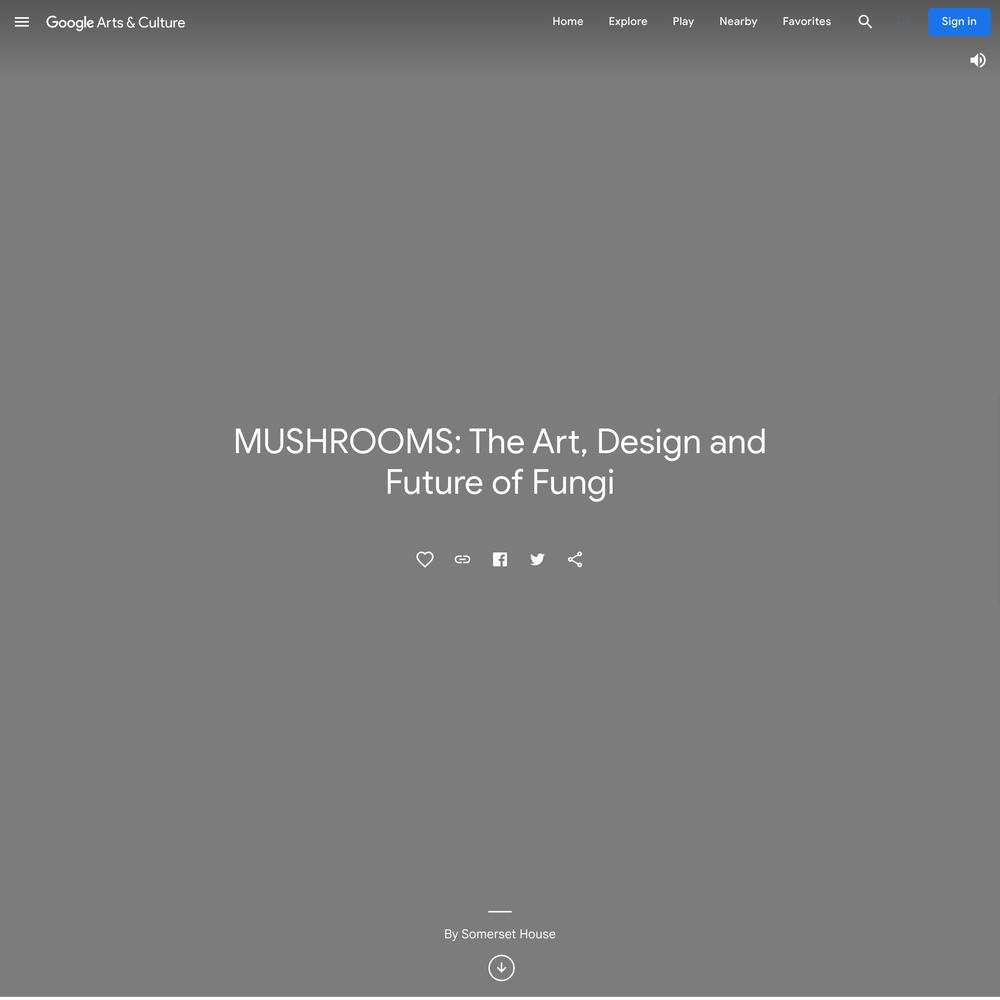Favorite this story with the heart icon
1000x1000 pixels.
(x=425, y=559)
